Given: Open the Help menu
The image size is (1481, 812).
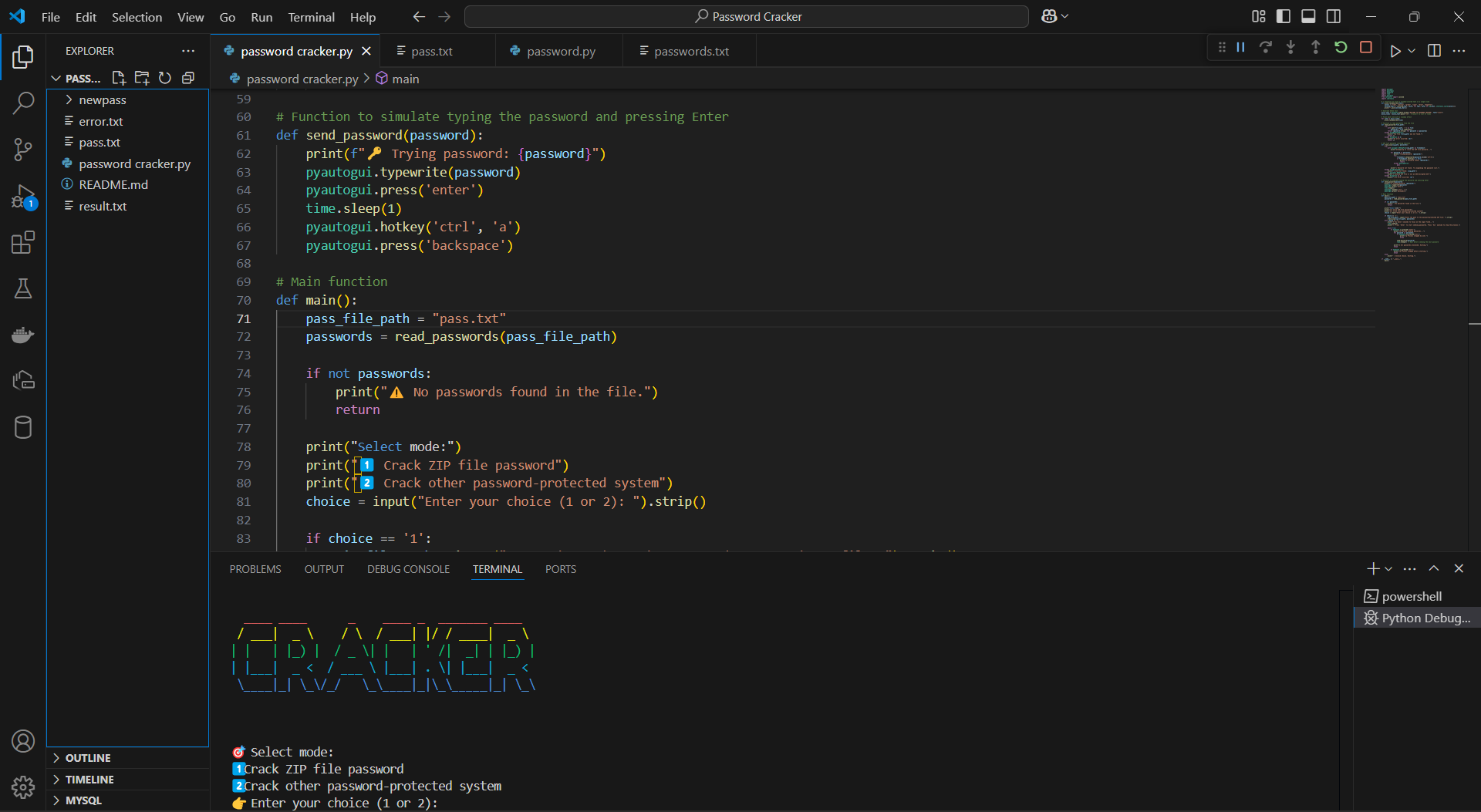Looking at the screenshot, I should tap(363, 17).
